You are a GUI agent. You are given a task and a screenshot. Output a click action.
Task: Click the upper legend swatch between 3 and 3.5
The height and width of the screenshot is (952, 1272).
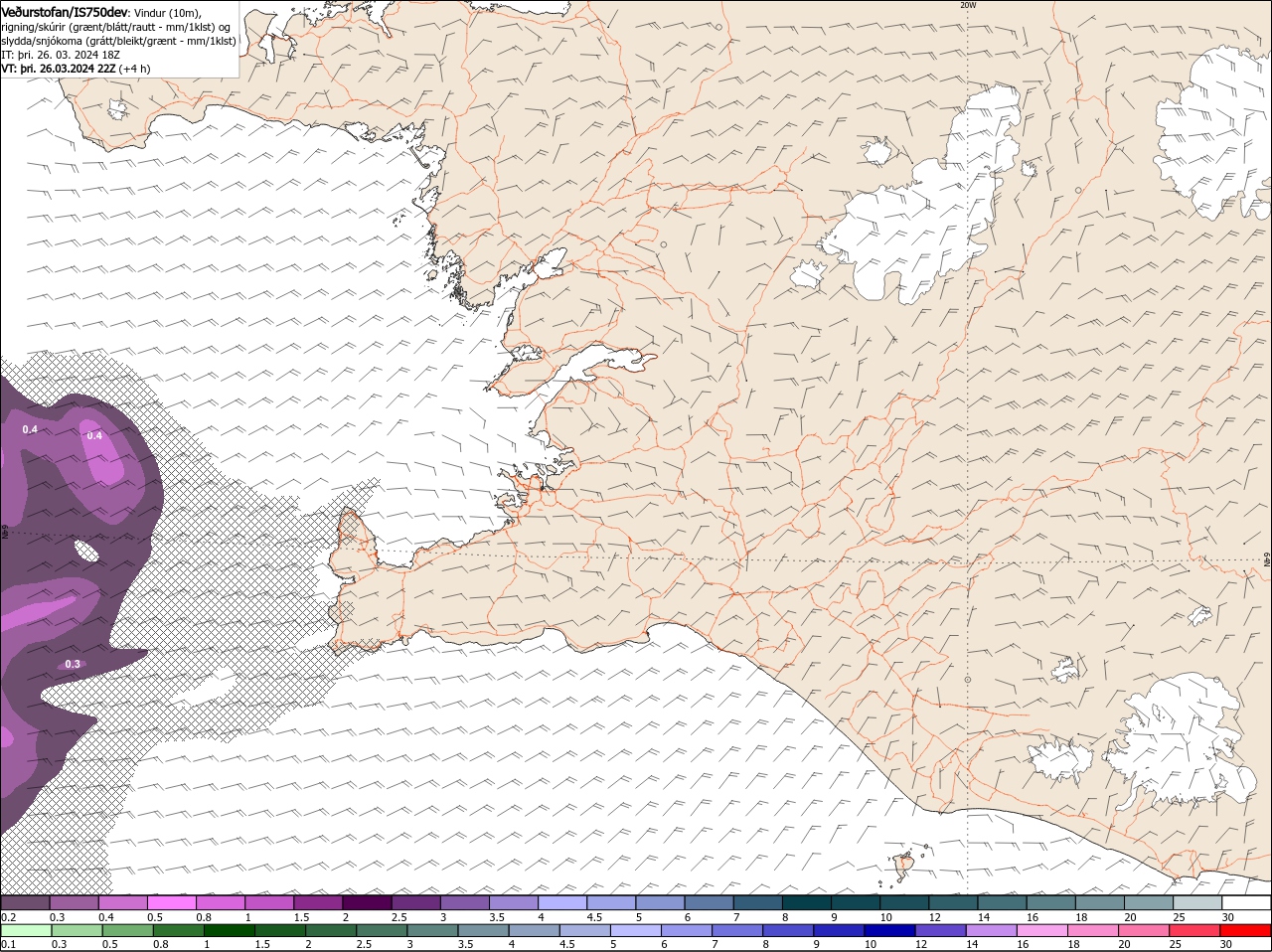(x=464, y=902)
